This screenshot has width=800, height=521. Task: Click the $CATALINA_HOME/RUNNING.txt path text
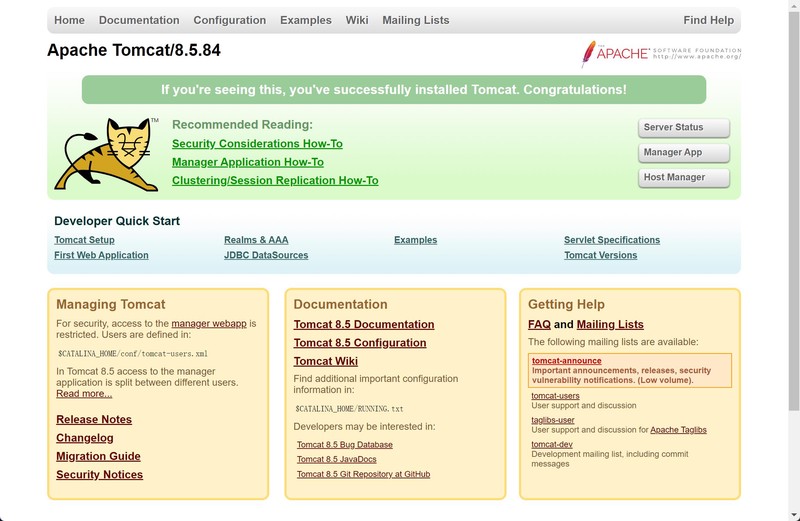coord(349,409)
